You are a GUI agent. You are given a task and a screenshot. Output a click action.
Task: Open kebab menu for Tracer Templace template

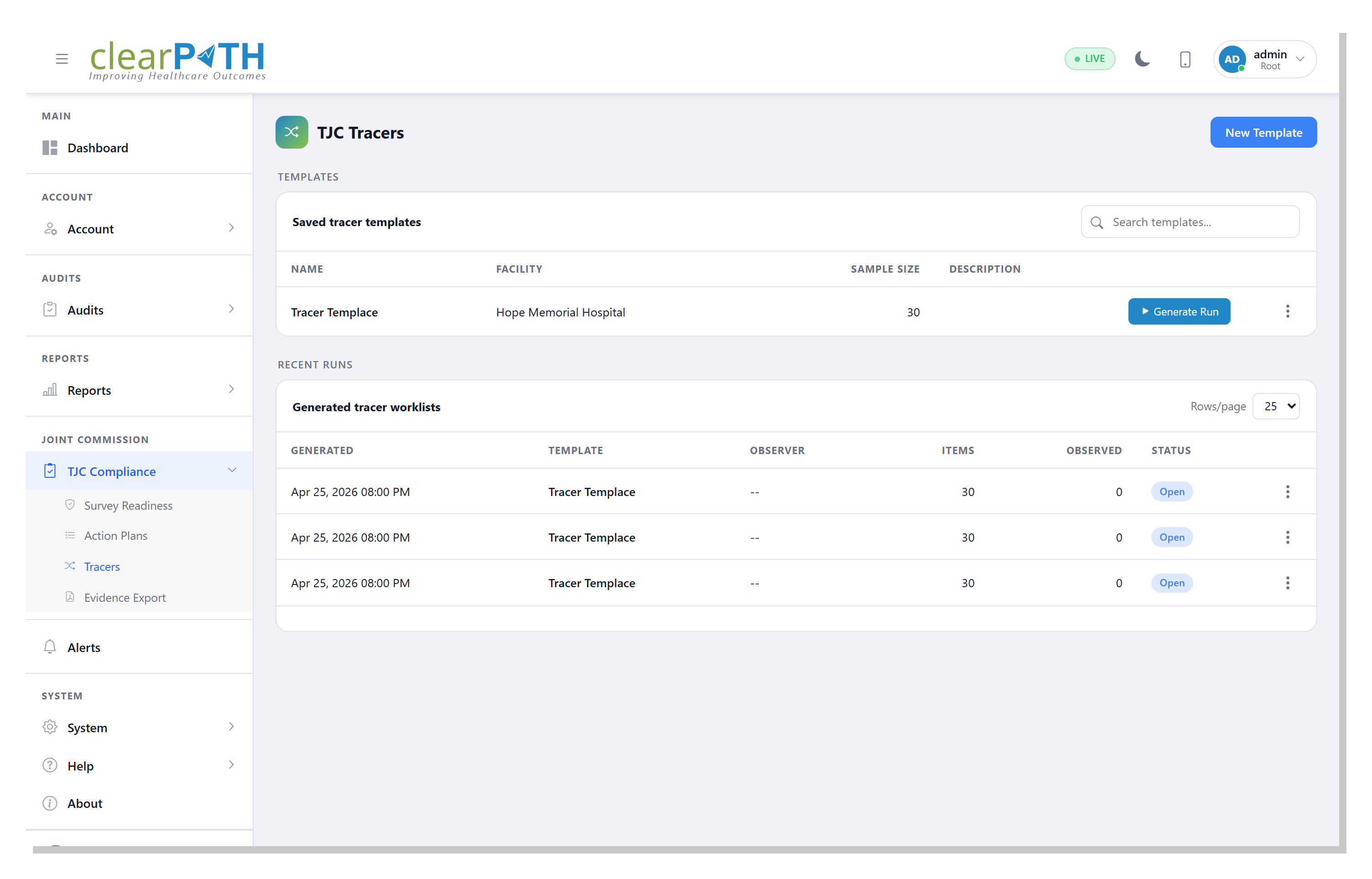coord(1287,312)
